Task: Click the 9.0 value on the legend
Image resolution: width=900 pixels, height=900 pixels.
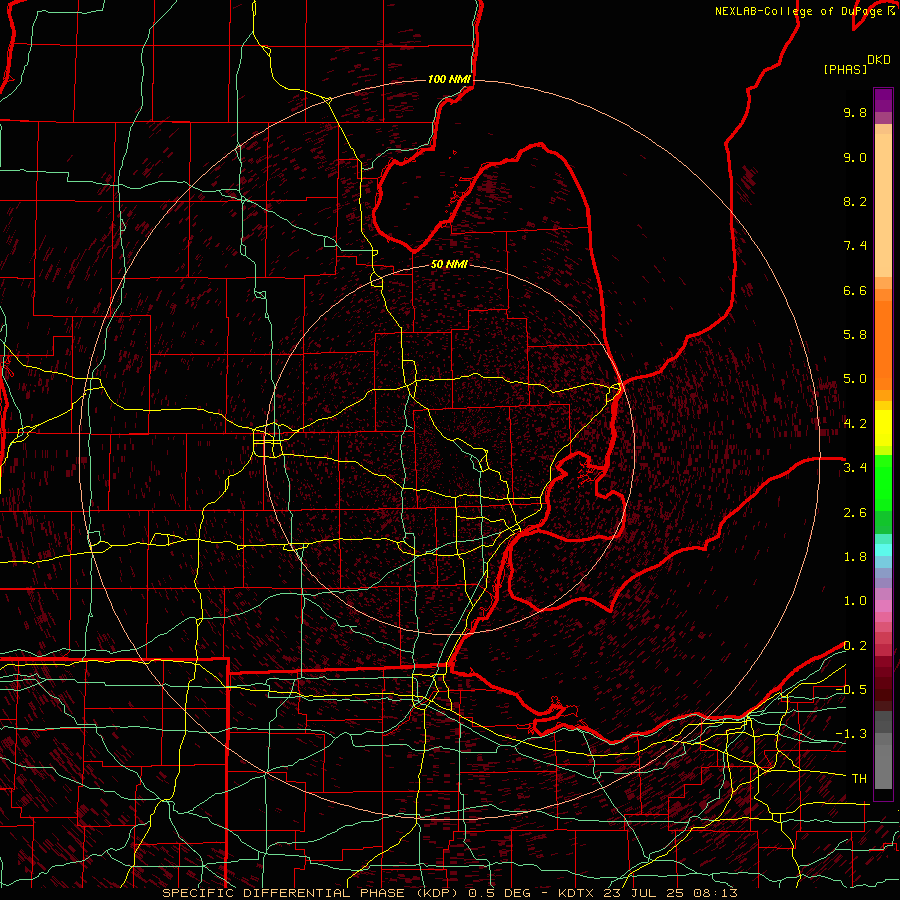Action: tap(855, 157)
